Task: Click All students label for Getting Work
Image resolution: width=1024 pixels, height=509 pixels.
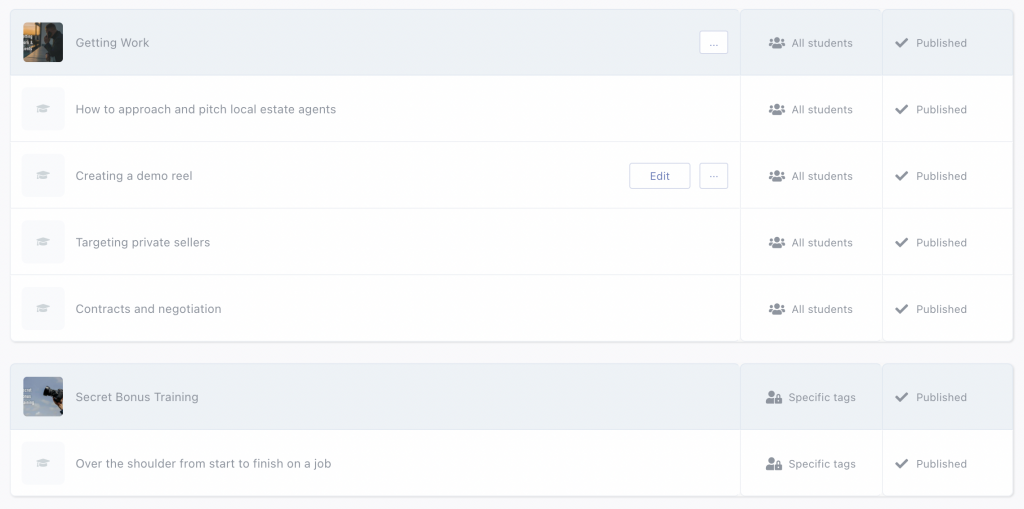Action: (x=822, y=43)
